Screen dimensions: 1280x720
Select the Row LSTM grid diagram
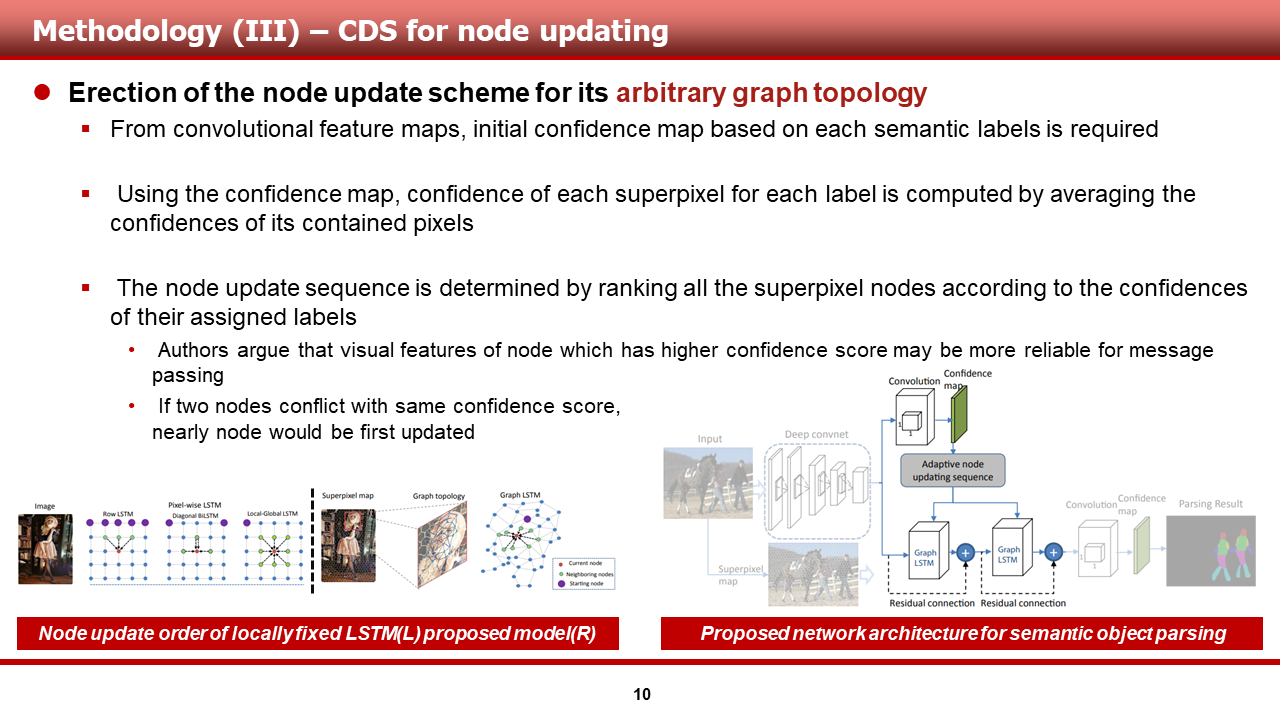pos(118,550)
